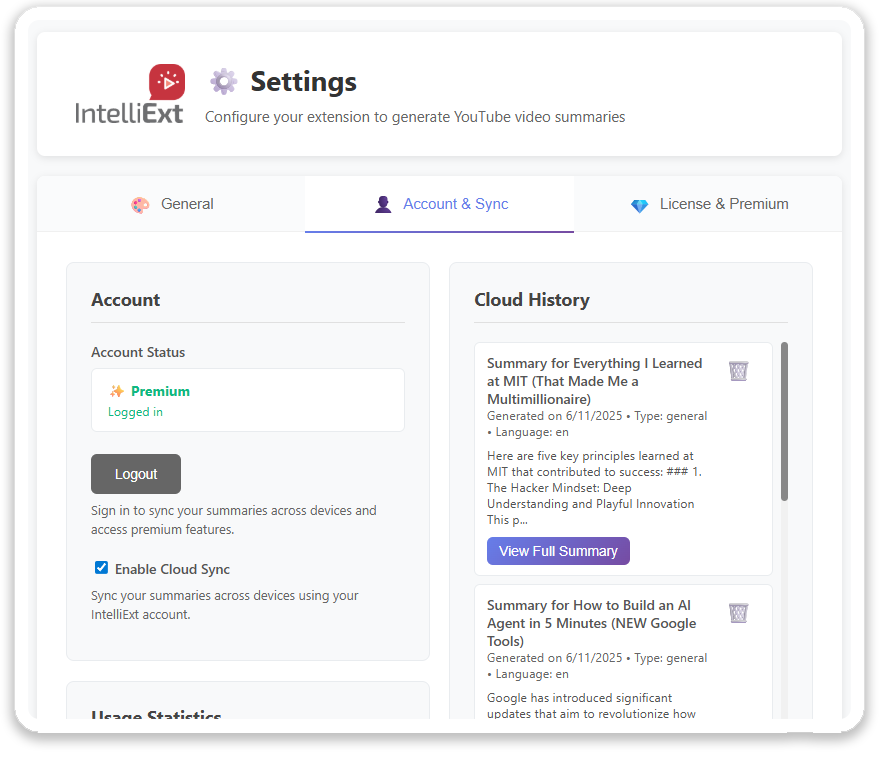
Task: Open the License & Premium tab
Action: tap(723, 204)
